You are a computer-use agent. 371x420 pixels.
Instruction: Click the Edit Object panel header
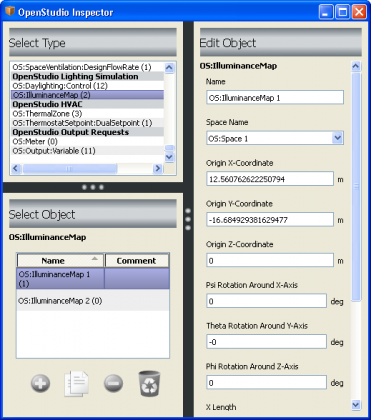click(281, 43)
